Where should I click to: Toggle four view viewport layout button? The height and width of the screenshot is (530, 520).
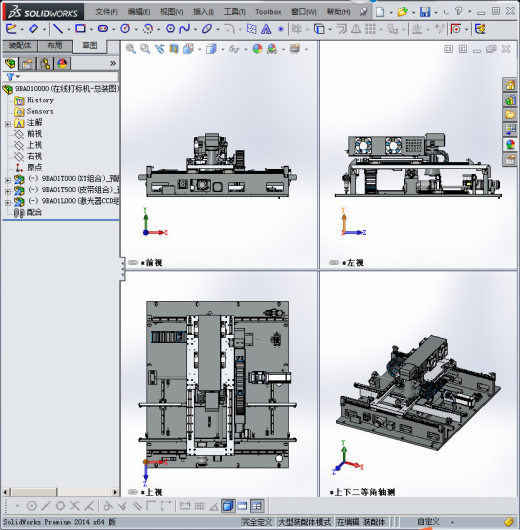coord(257,506)
